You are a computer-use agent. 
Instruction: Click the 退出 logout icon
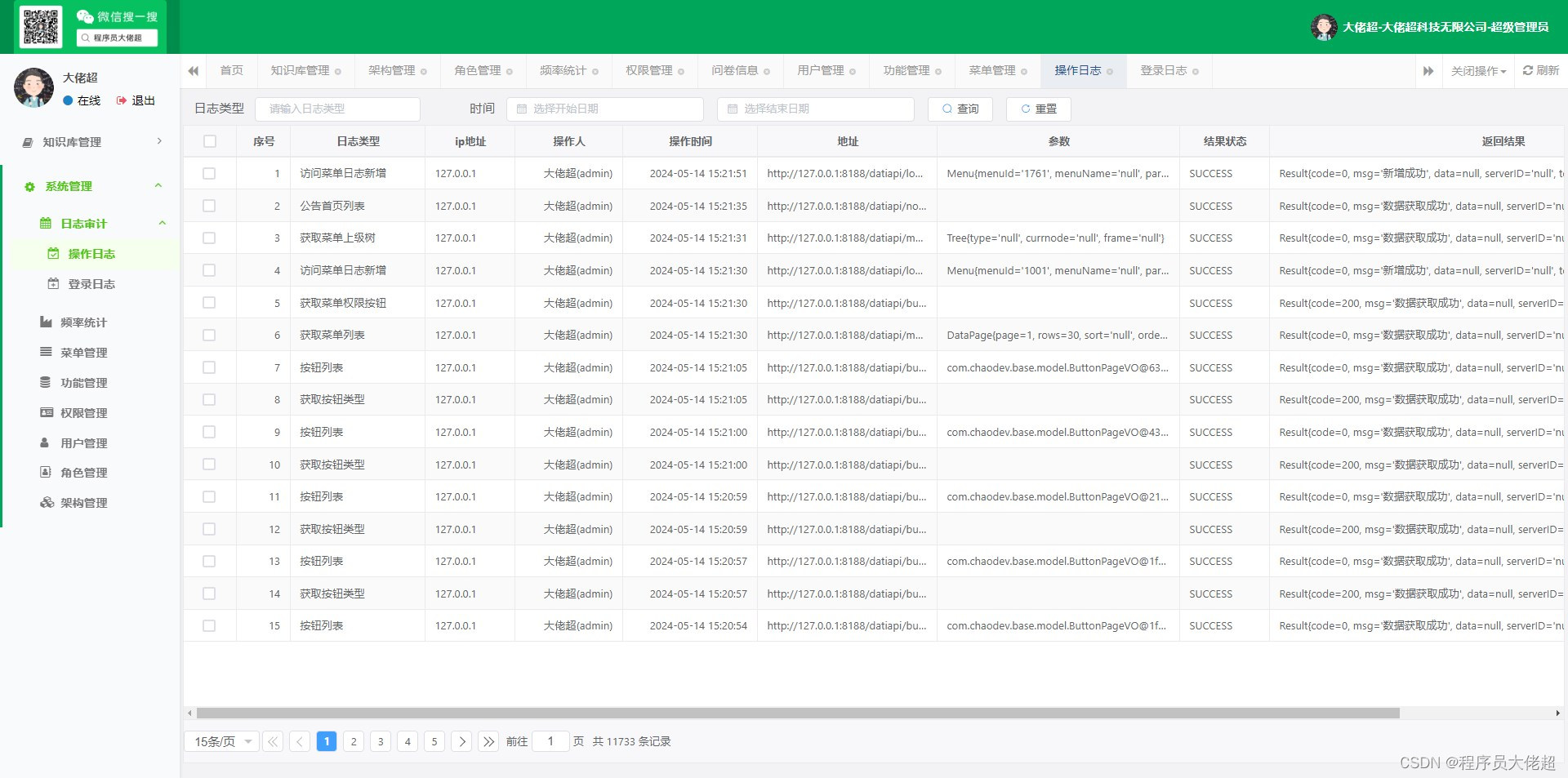tap(122, 100)
